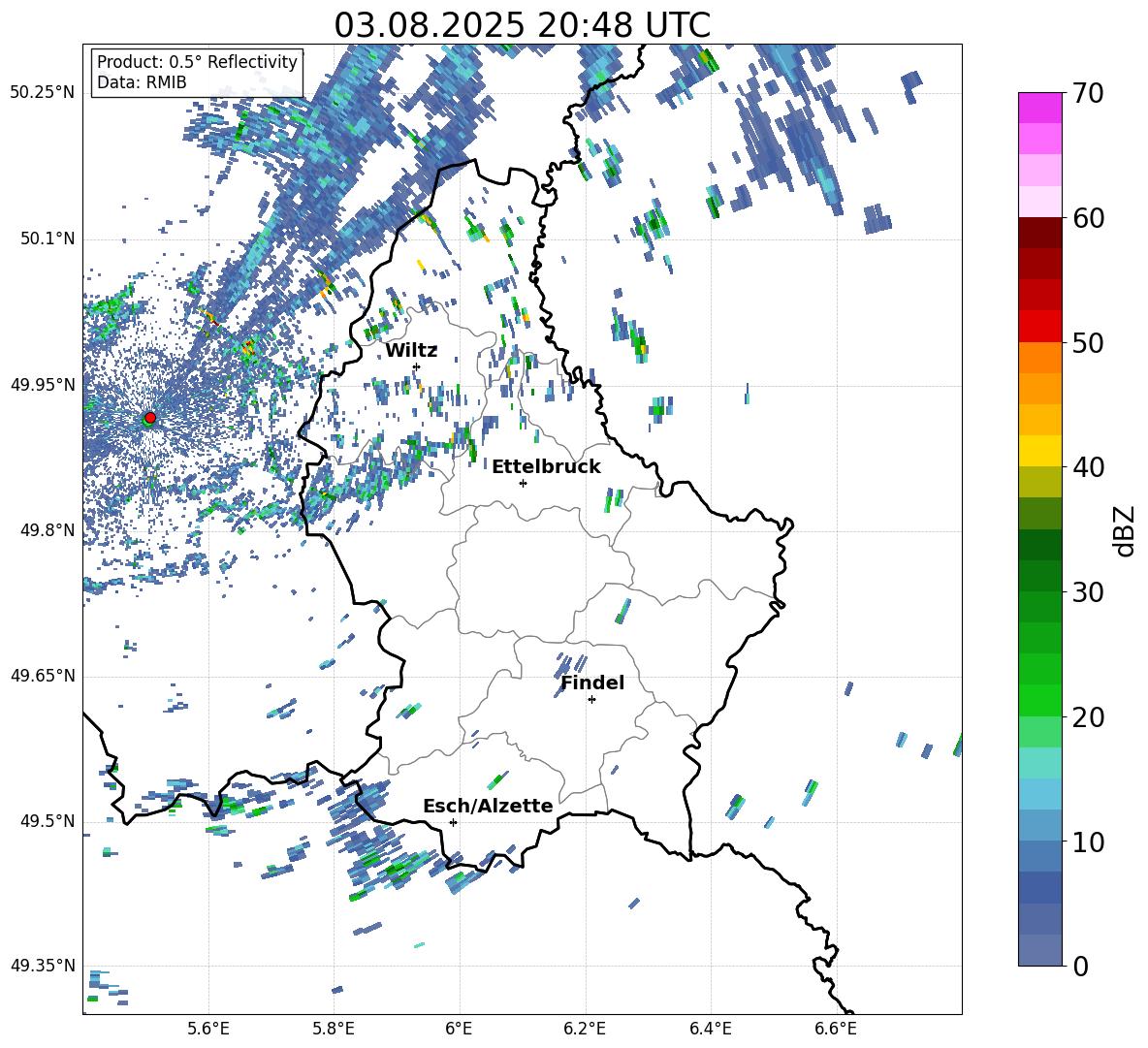
Task: Click the dBZ colorbar axis label
Action: pyautogui.click(x=1124, y=531)
